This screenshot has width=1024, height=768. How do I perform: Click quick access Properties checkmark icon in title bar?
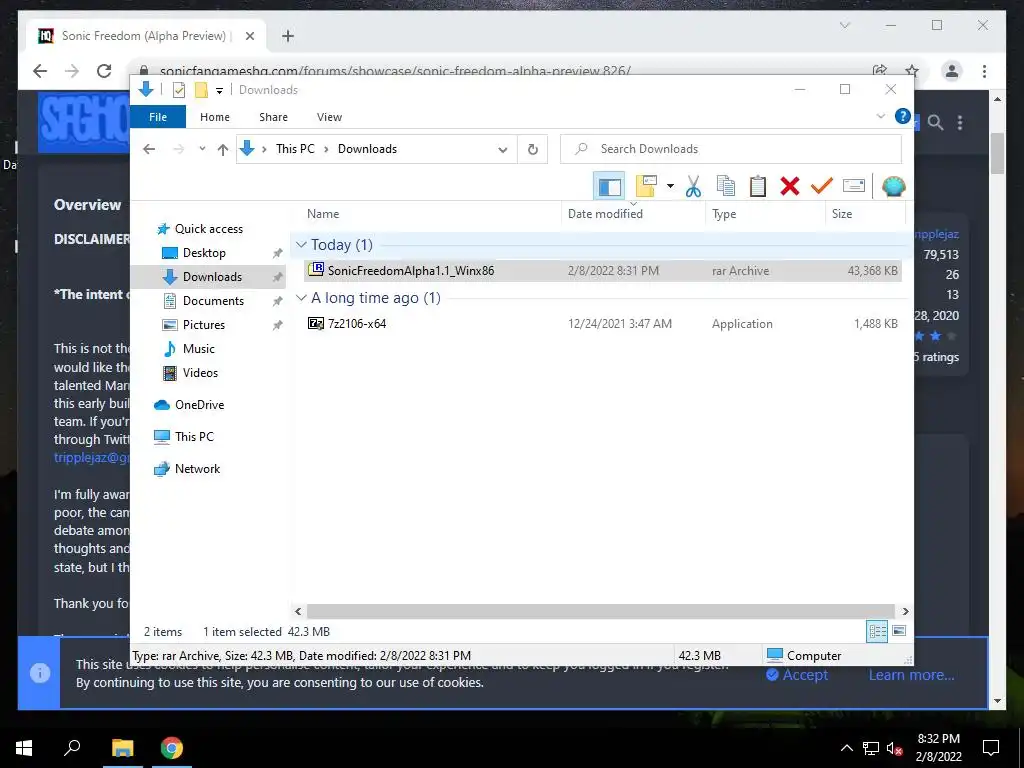click(178, 90)
